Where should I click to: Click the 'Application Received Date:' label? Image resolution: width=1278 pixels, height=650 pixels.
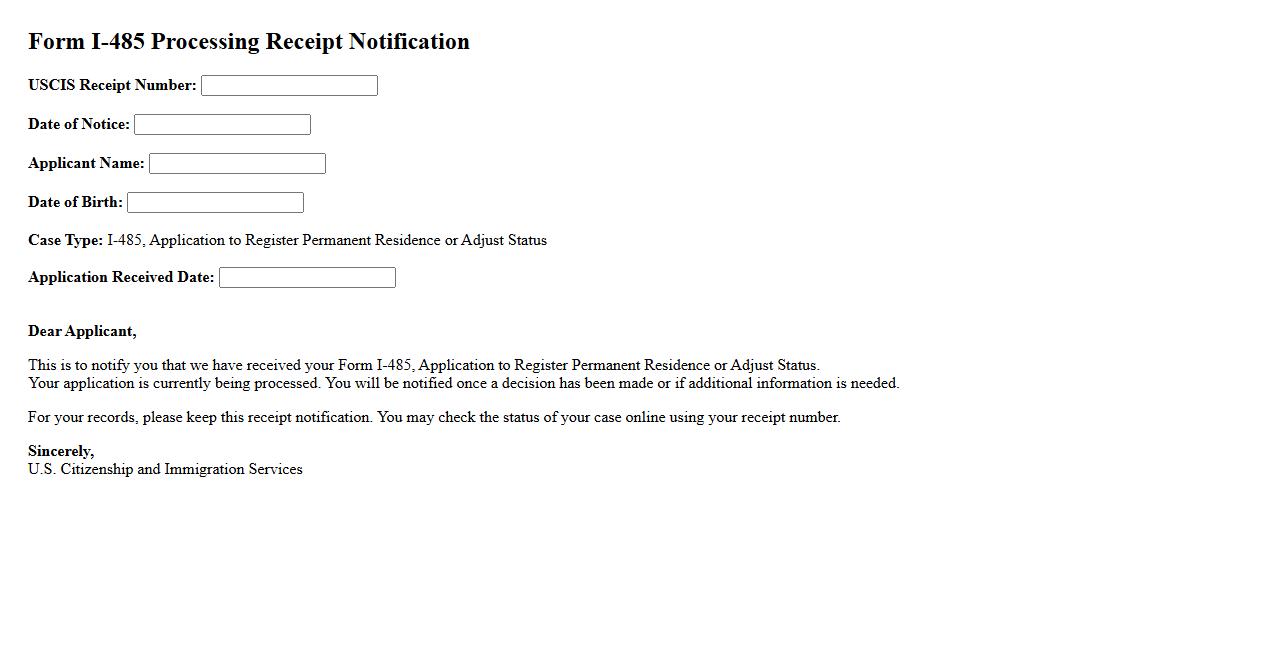[x=121, y=278]
